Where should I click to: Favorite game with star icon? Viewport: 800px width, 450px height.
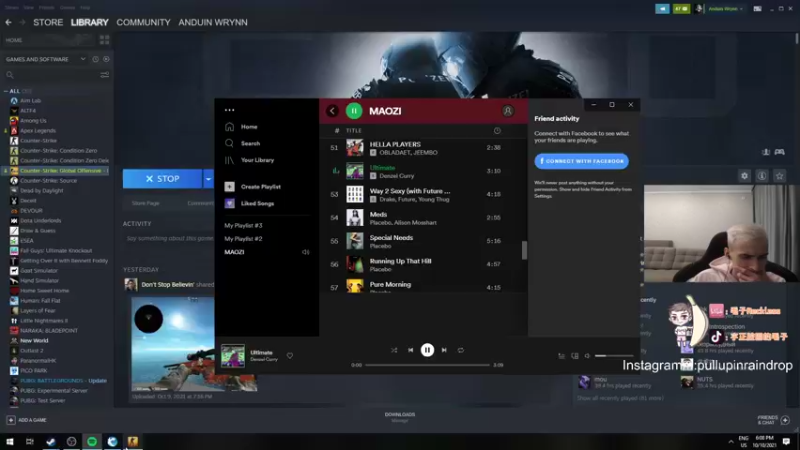tap(779, 176)
